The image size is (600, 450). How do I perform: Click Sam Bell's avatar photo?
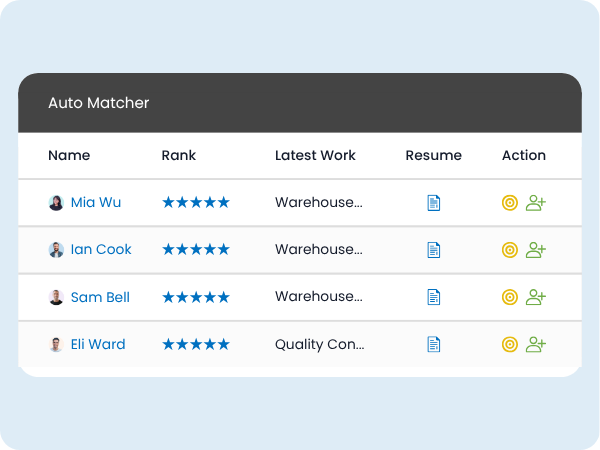56,297
